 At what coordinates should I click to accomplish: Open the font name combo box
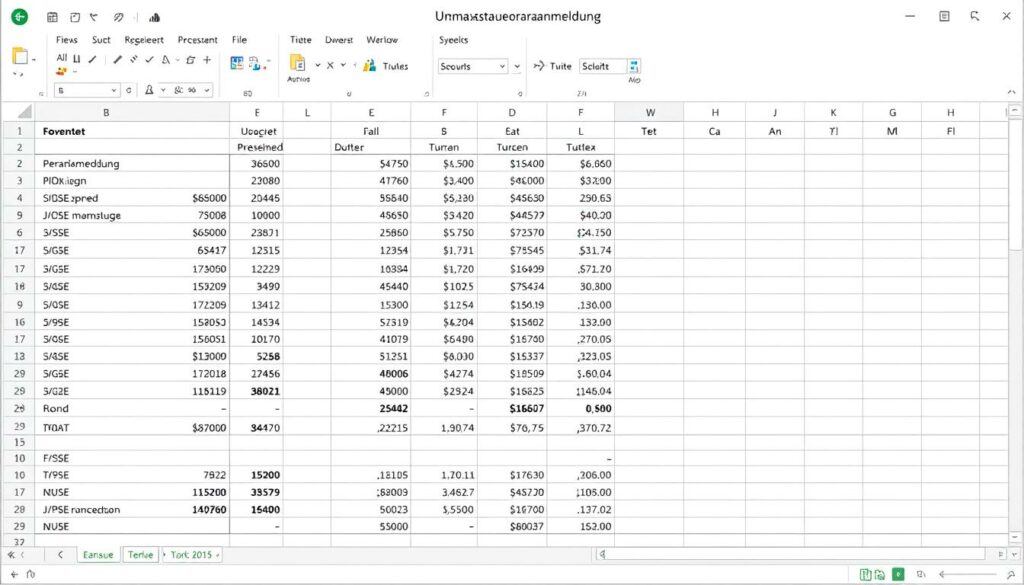coord(88,90)
